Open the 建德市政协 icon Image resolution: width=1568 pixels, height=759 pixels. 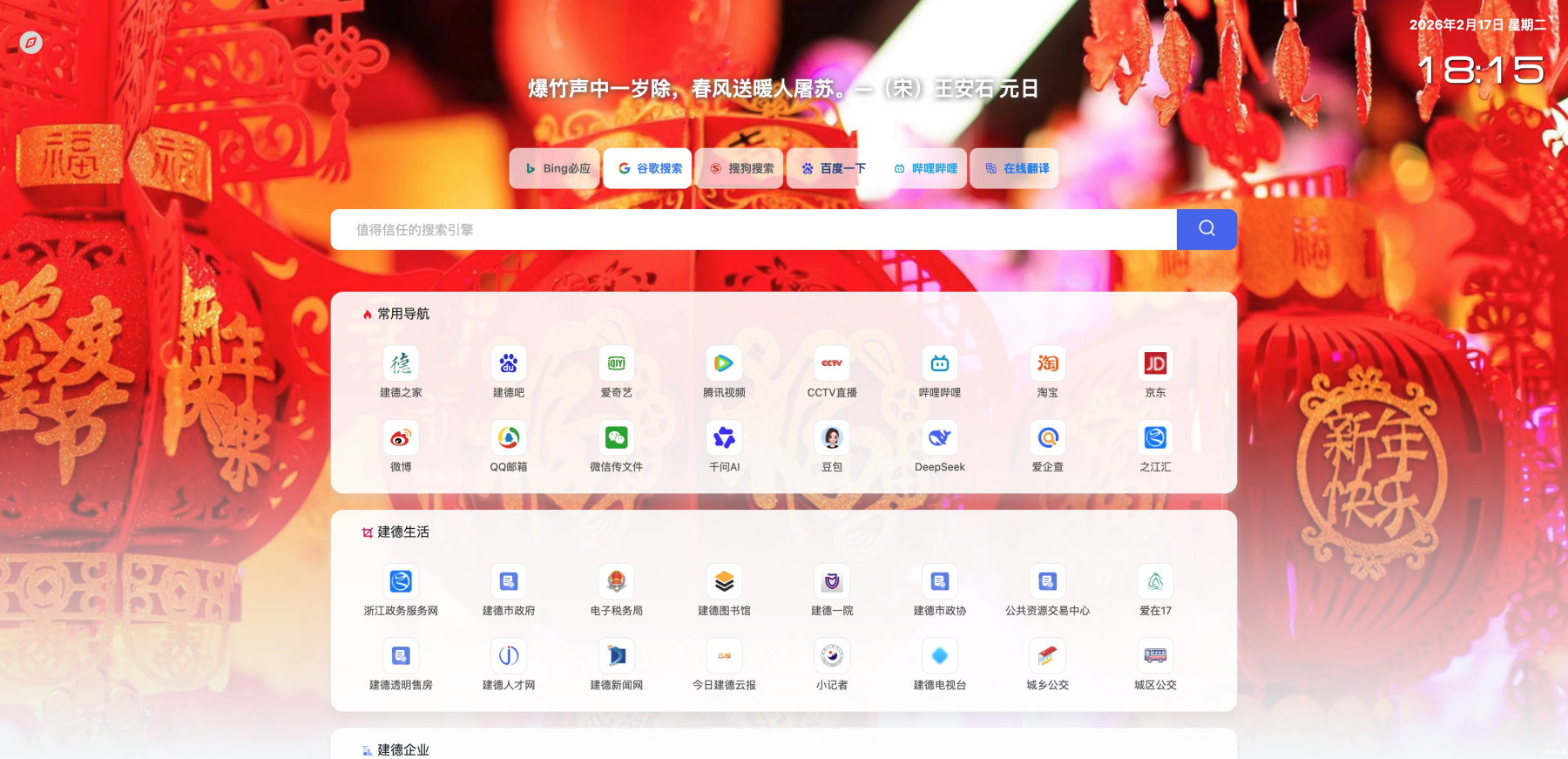click(x=940, y=581)
